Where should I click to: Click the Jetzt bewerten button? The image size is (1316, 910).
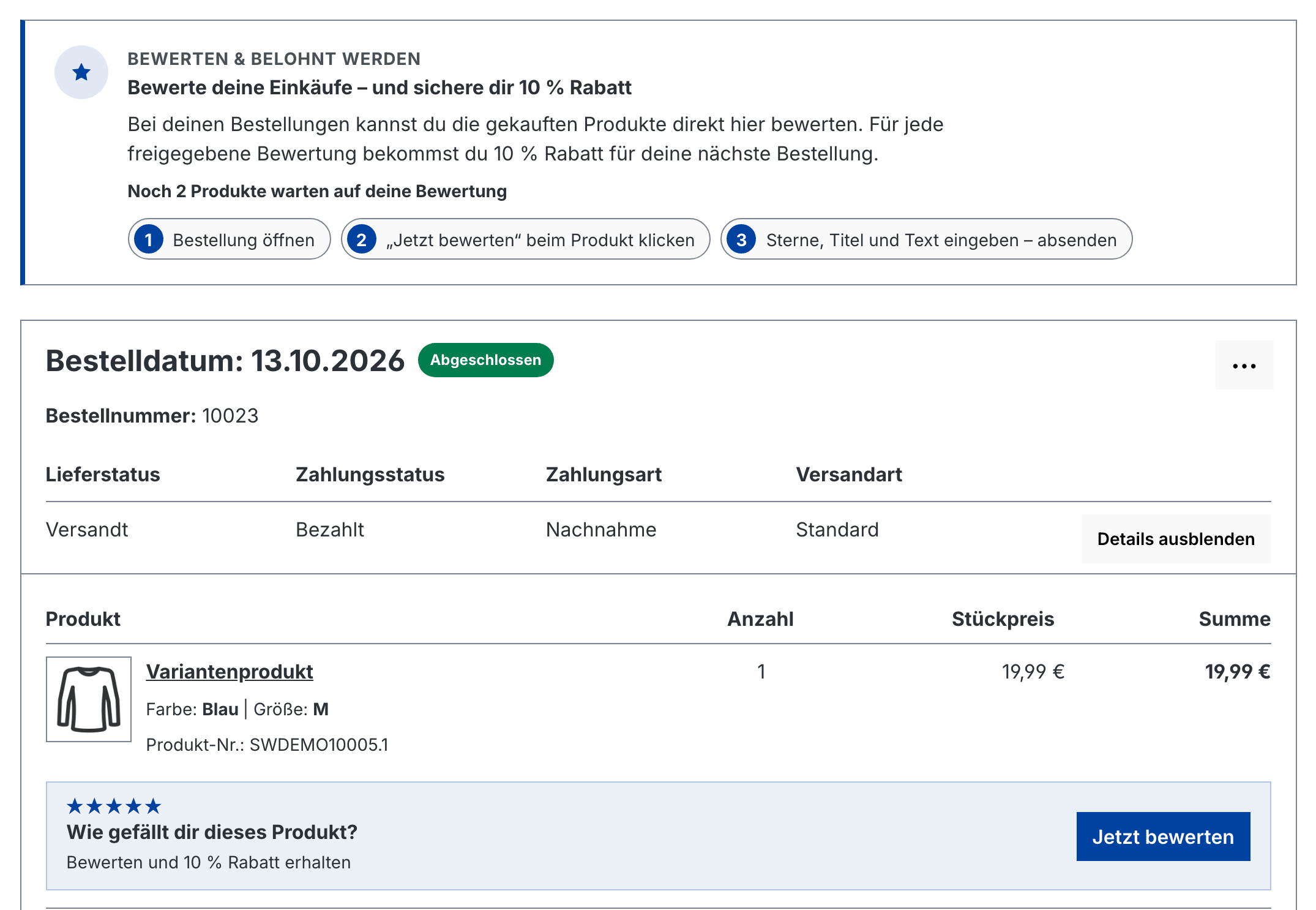1163,837
